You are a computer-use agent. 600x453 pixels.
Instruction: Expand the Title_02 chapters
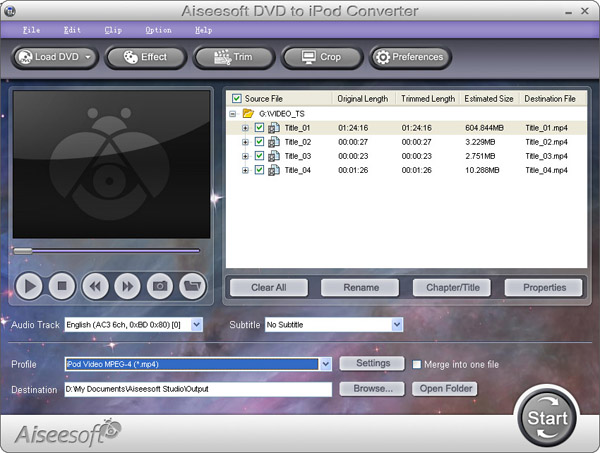(x=245, y=142)
